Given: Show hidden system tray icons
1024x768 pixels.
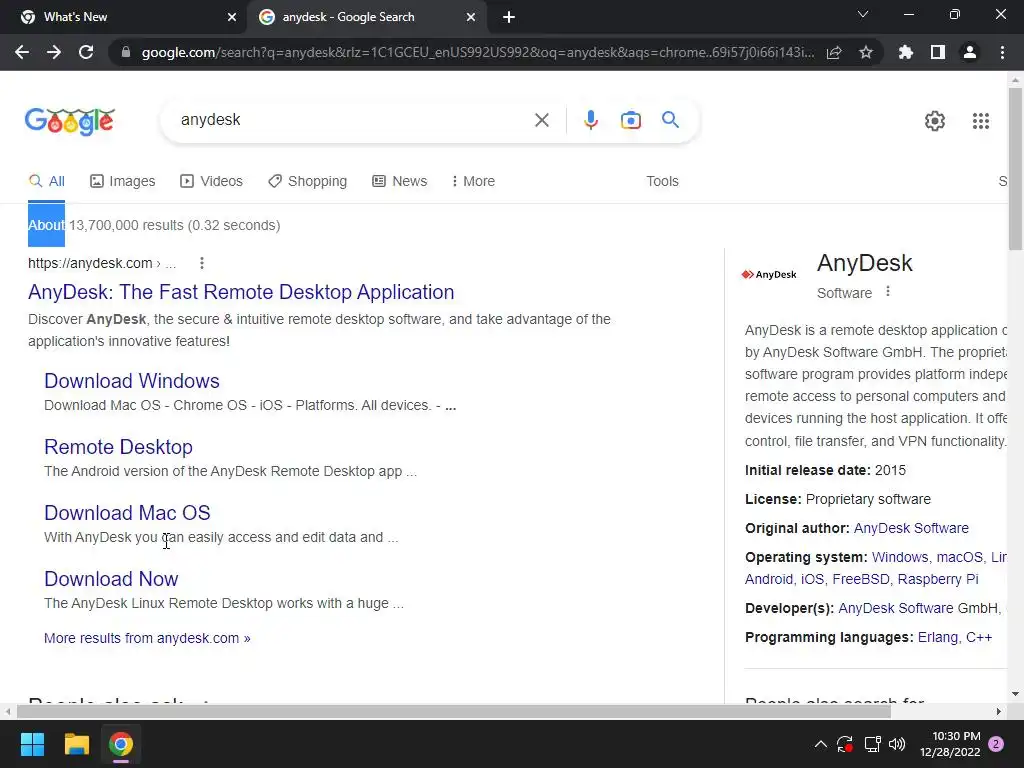Looking at the screenshot, I should point(821,744).
